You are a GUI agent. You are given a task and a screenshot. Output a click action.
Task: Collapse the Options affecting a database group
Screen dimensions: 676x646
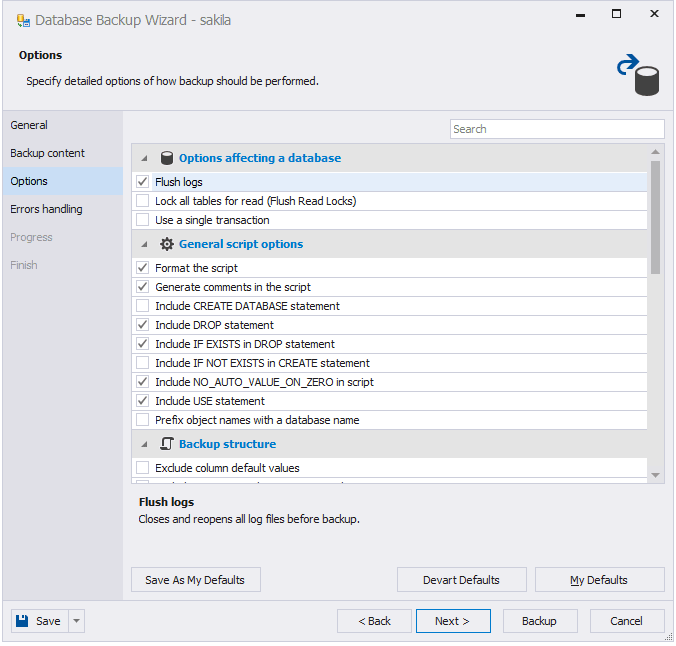(144, 158)
